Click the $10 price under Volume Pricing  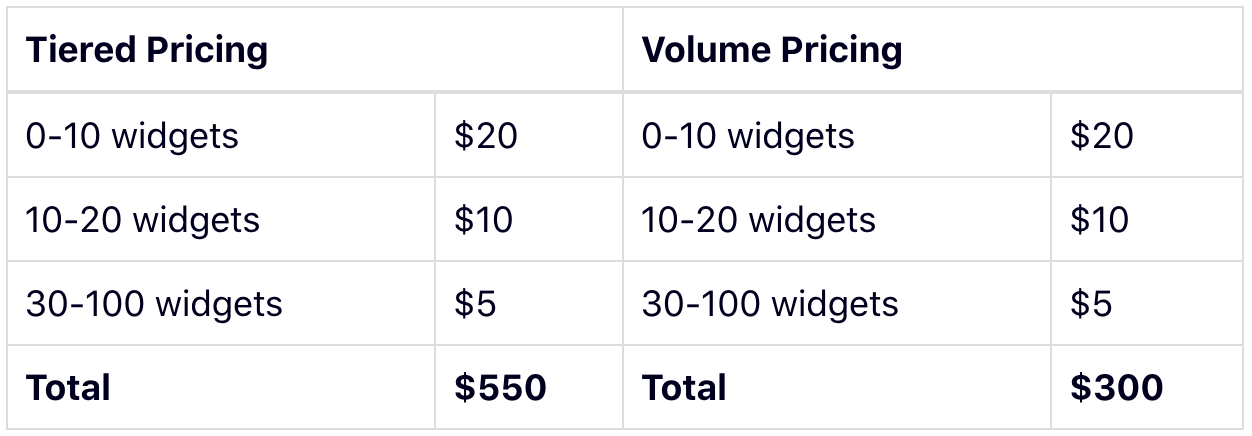(1100, 220)
